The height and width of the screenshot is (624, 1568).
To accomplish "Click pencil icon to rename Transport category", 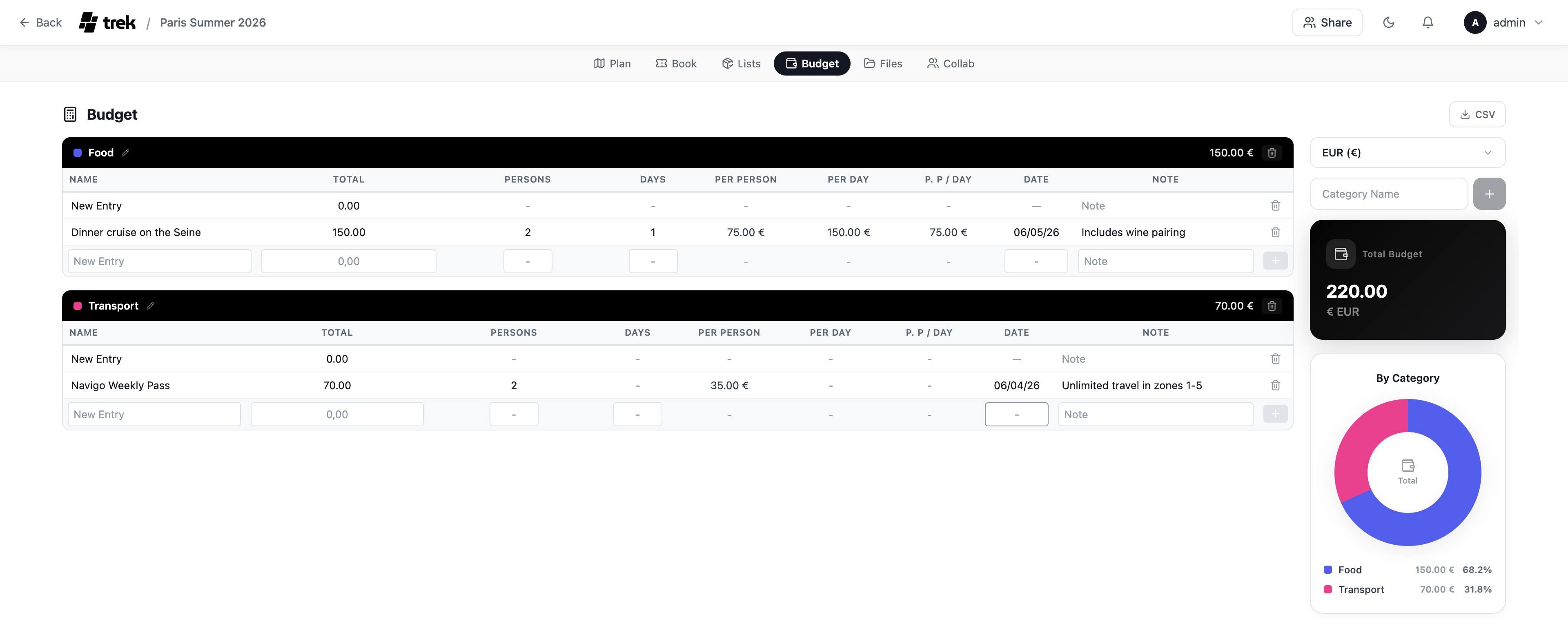I will pos(150,305).
